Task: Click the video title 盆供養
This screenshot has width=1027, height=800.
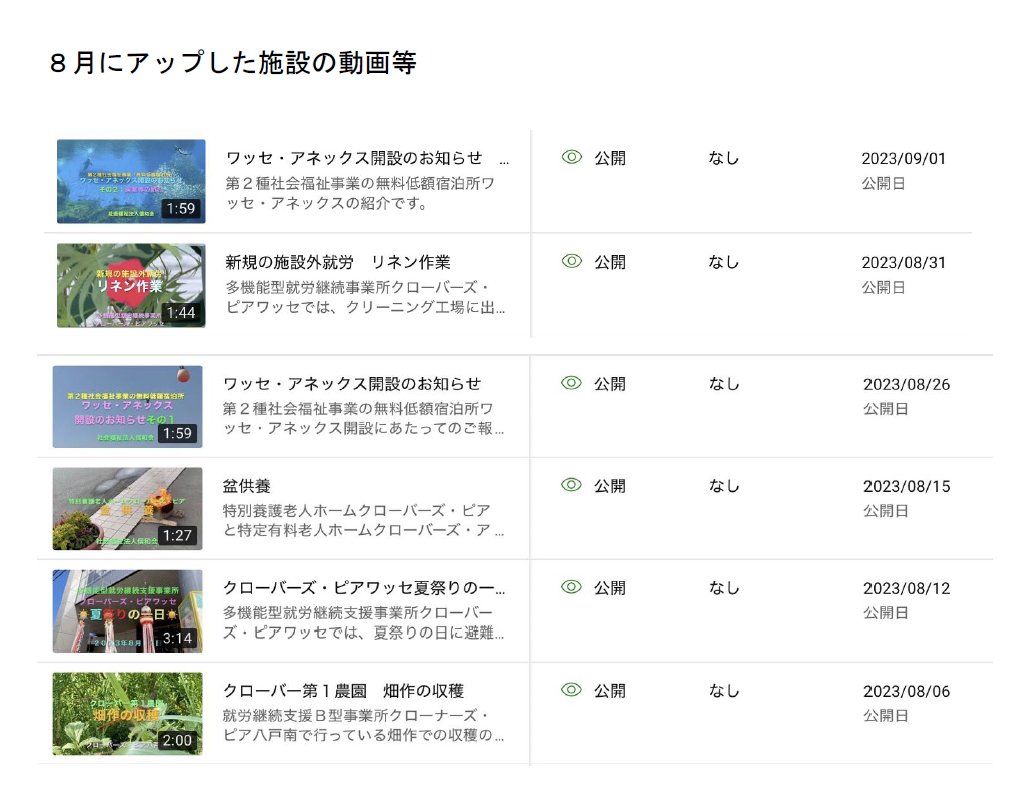Action: (x=247, y=486)
